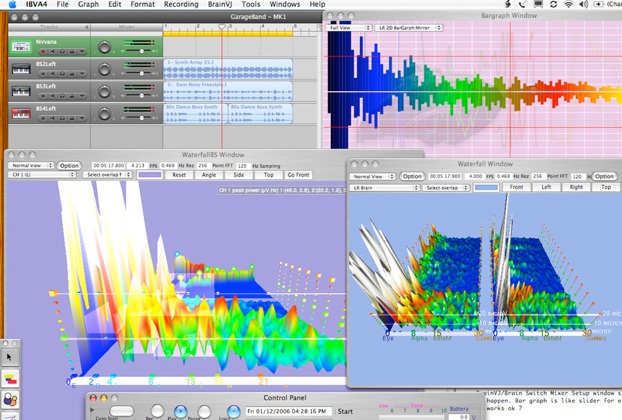Image resolution: width=622 pixels, height=420 pixels.
Task: Click the Go Front button
Action: (298, 175)
